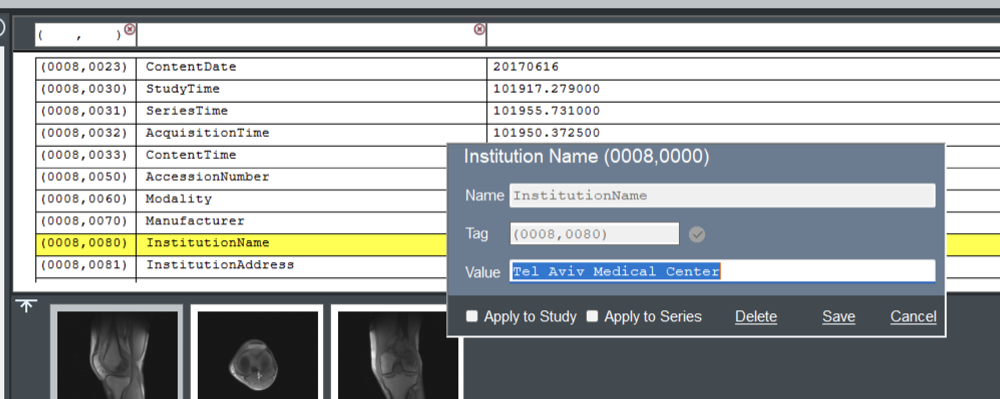Image resolution: width=1000 pixels, height=399 pixels.
Task: Select the sagittal knee thumbnail
Action: point(117,352)
